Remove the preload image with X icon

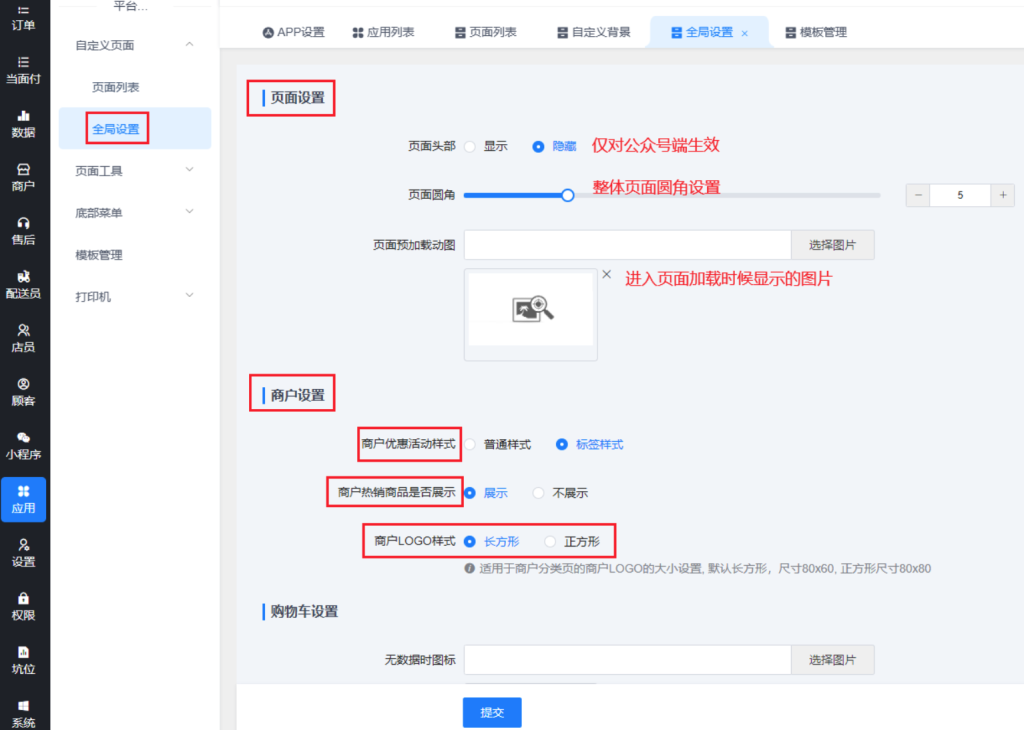[x=606, y=274]
